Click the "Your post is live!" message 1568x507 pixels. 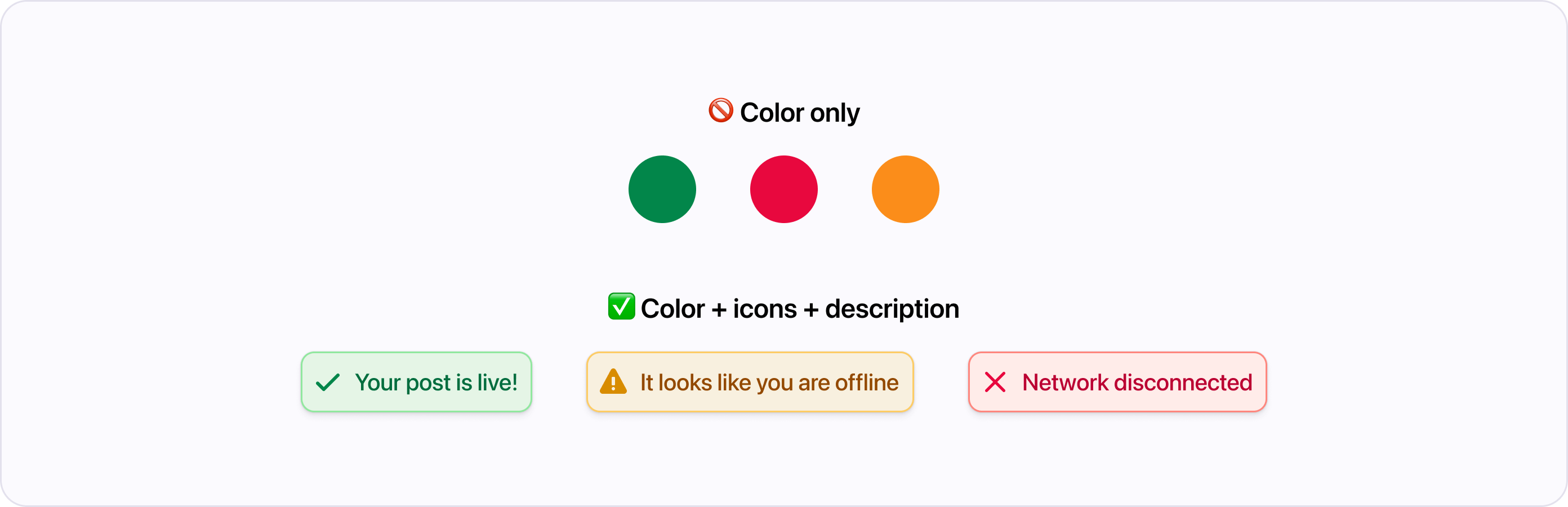436,383
